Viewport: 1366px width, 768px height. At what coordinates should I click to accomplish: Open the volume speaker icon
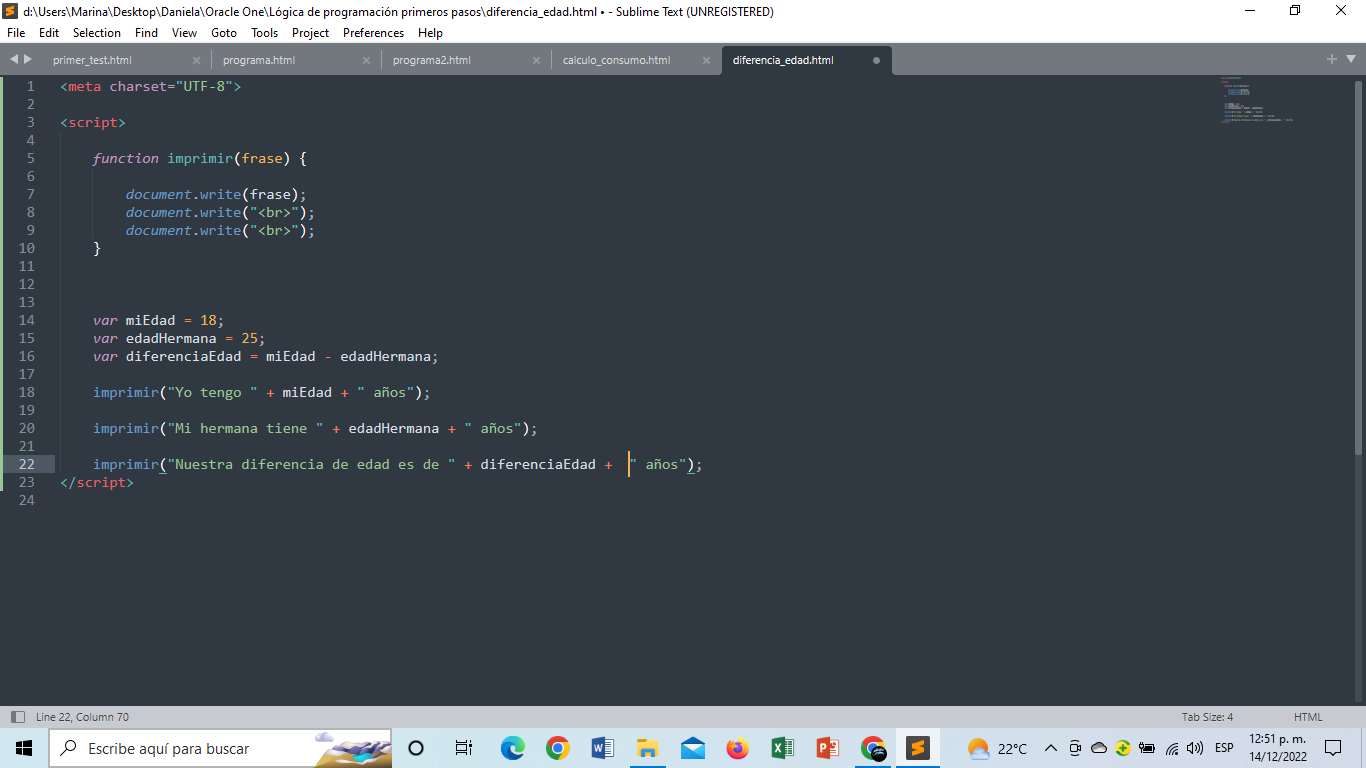tap(1195, 748)
